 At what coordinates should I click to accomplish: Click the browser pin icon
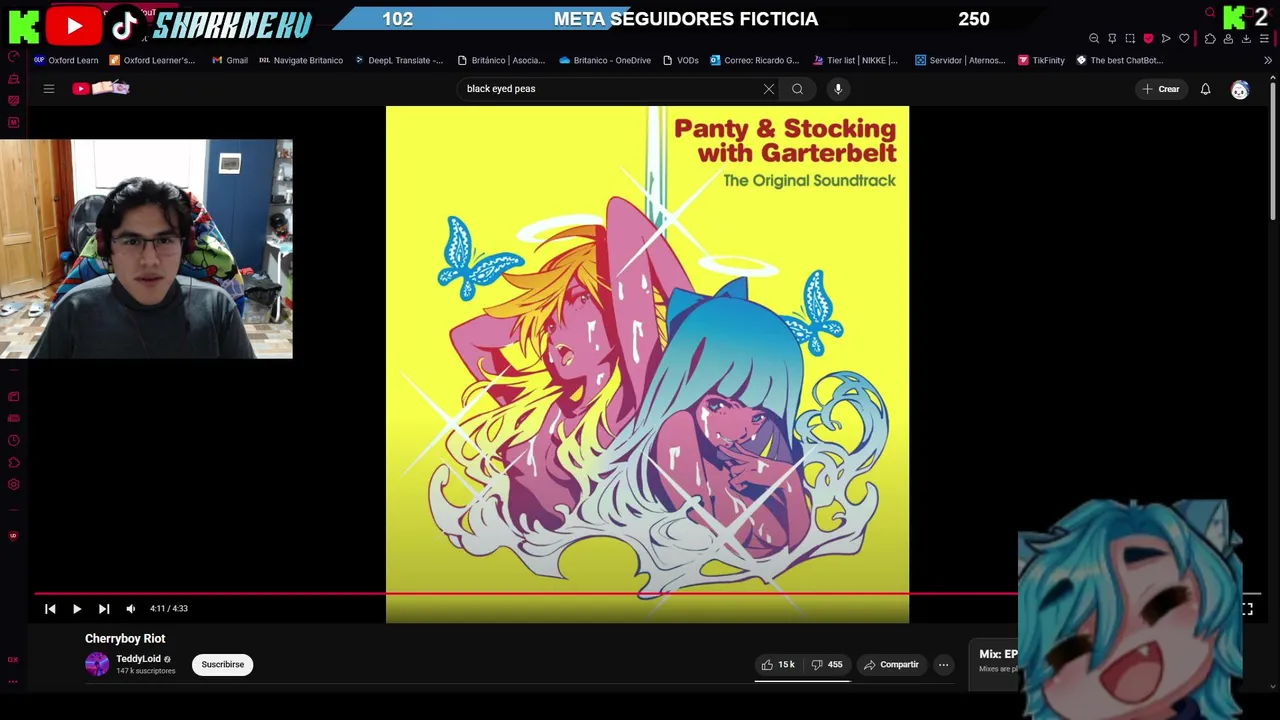click(x=1112, y=39)
